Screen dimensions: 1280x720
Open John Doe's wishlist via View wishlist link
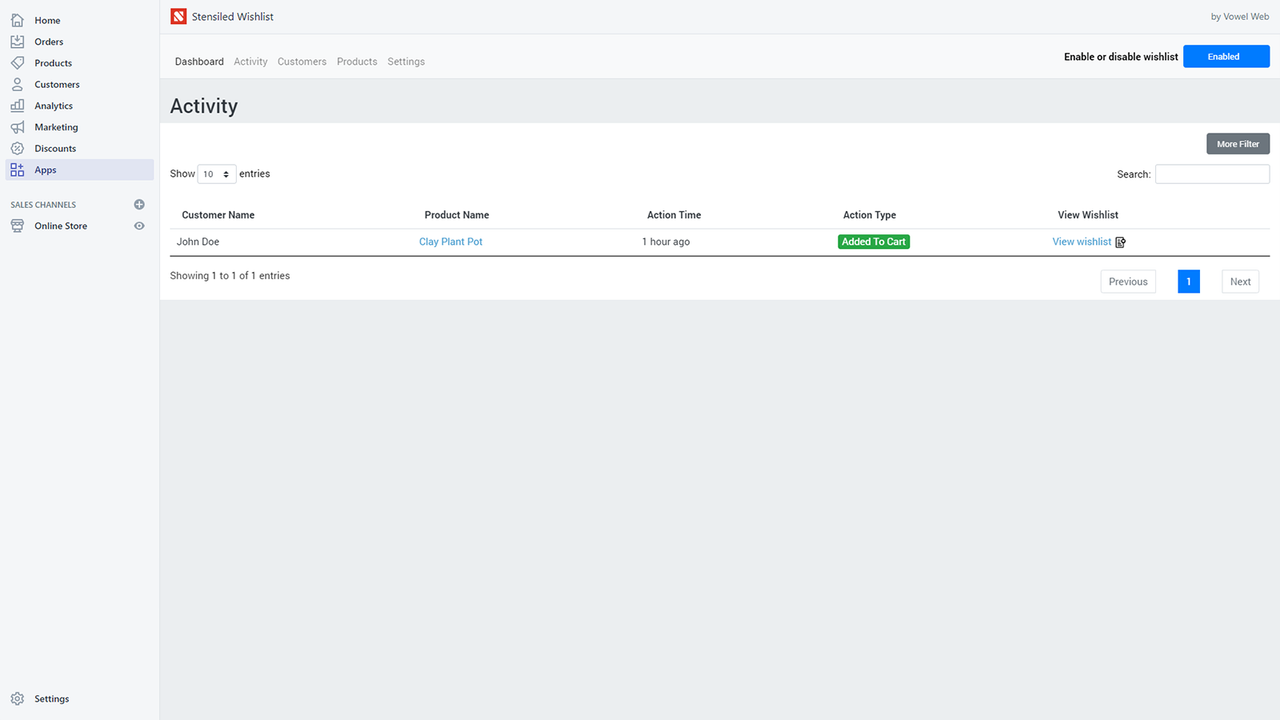[1081, 241]
